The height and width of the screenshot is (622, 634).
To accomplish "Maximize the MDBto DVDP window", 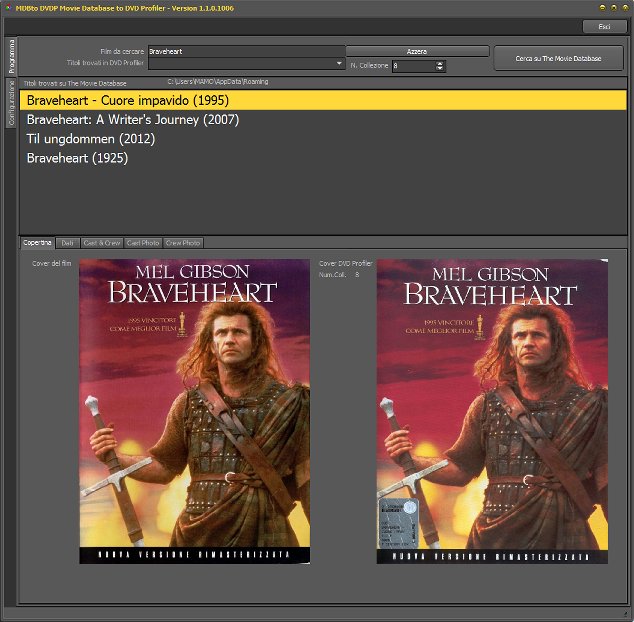I will pos(614,7).
